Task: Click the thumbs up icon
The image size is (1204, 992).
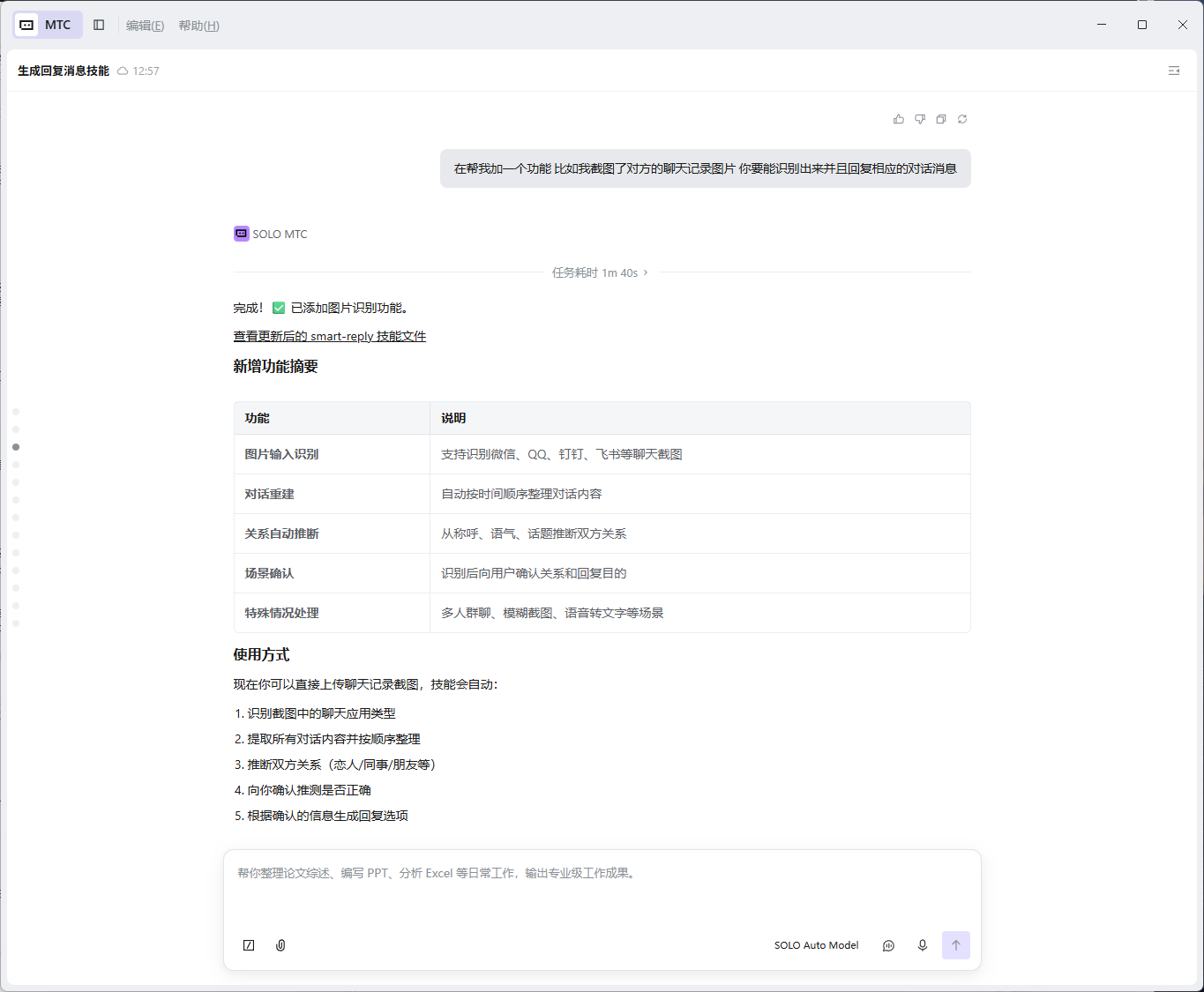Action: pos(899,119)
